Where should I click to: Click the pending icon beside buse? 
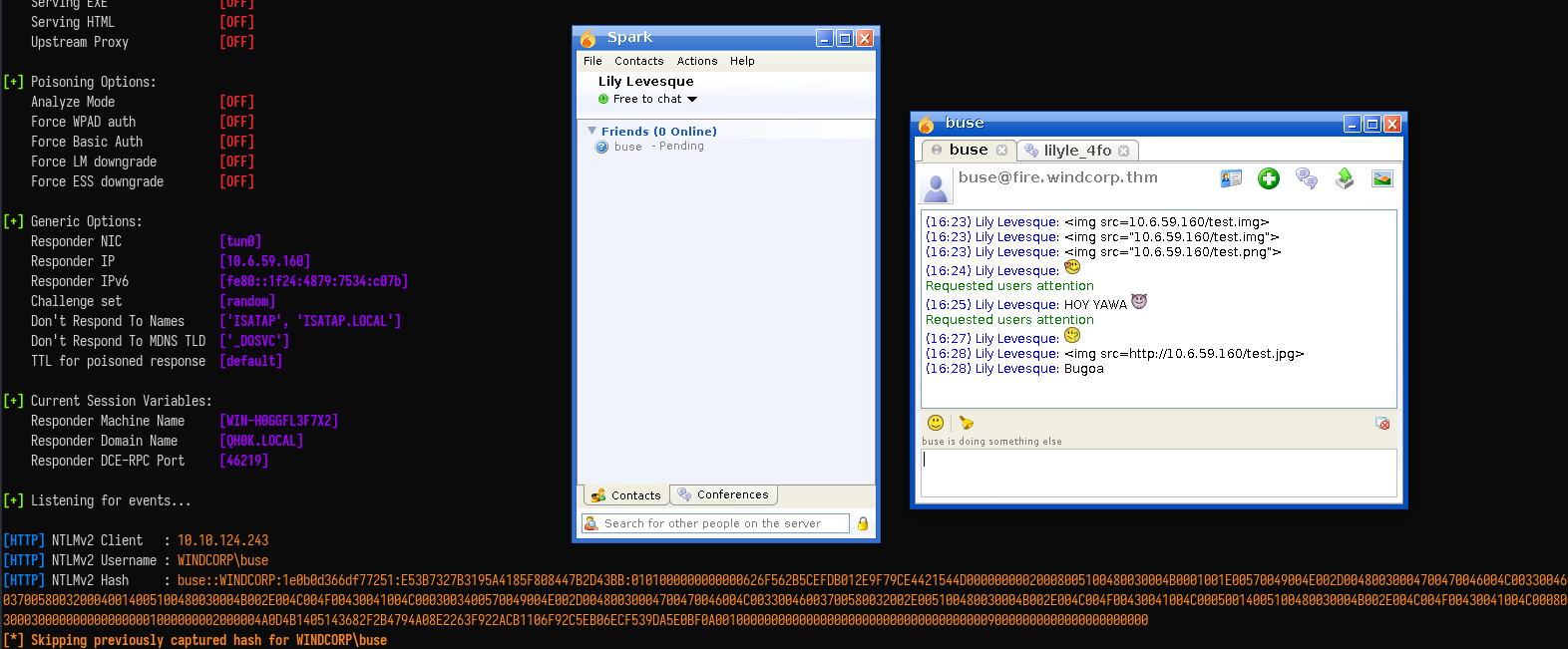tap(601, 147)
